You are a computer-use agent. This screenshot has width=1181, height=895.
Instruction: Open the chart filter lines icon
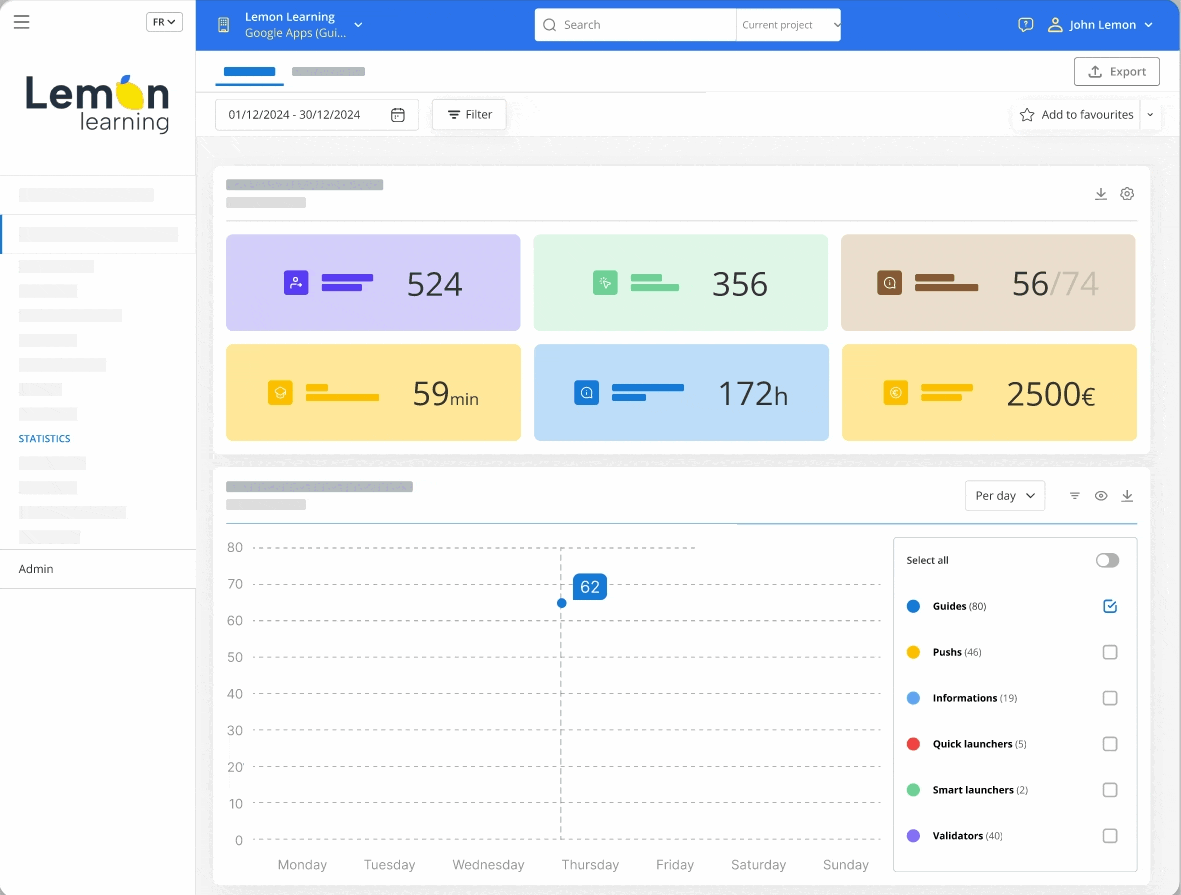(x=1075, y=496)
